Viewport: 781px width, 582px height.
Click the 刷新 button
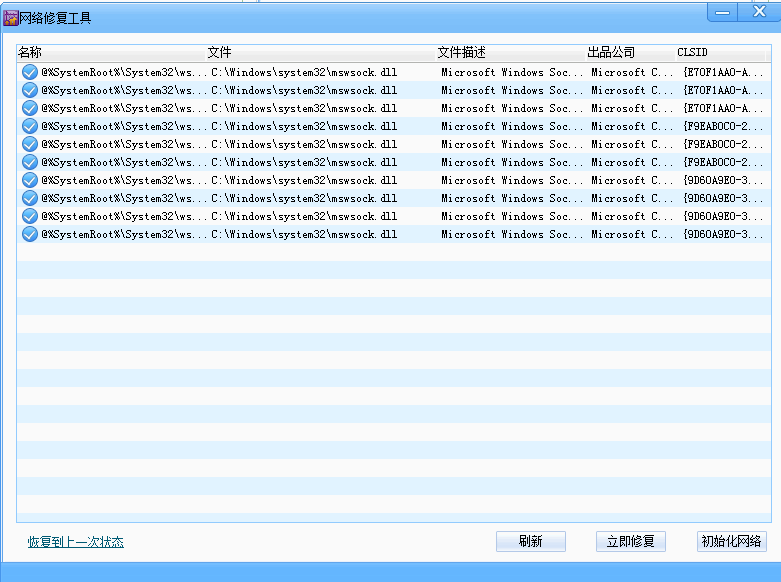tap(531, 541)
